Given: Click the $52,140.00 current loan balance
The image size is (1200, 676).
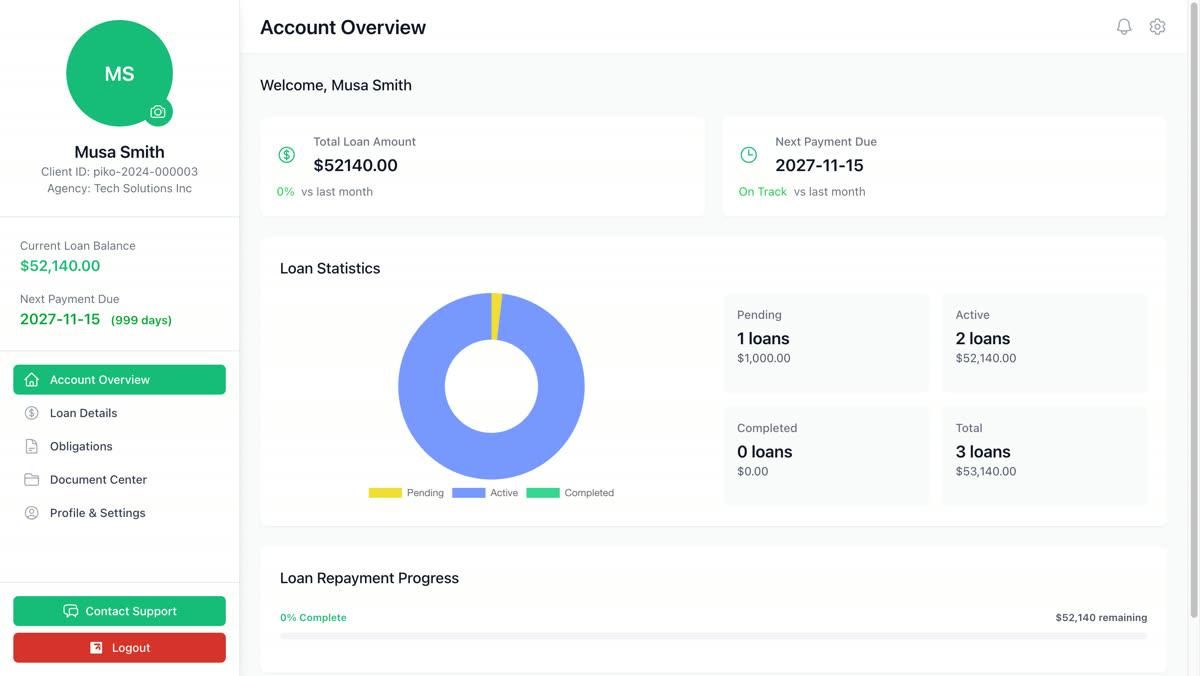Looking at the screenshot, I should coord(60,266).
